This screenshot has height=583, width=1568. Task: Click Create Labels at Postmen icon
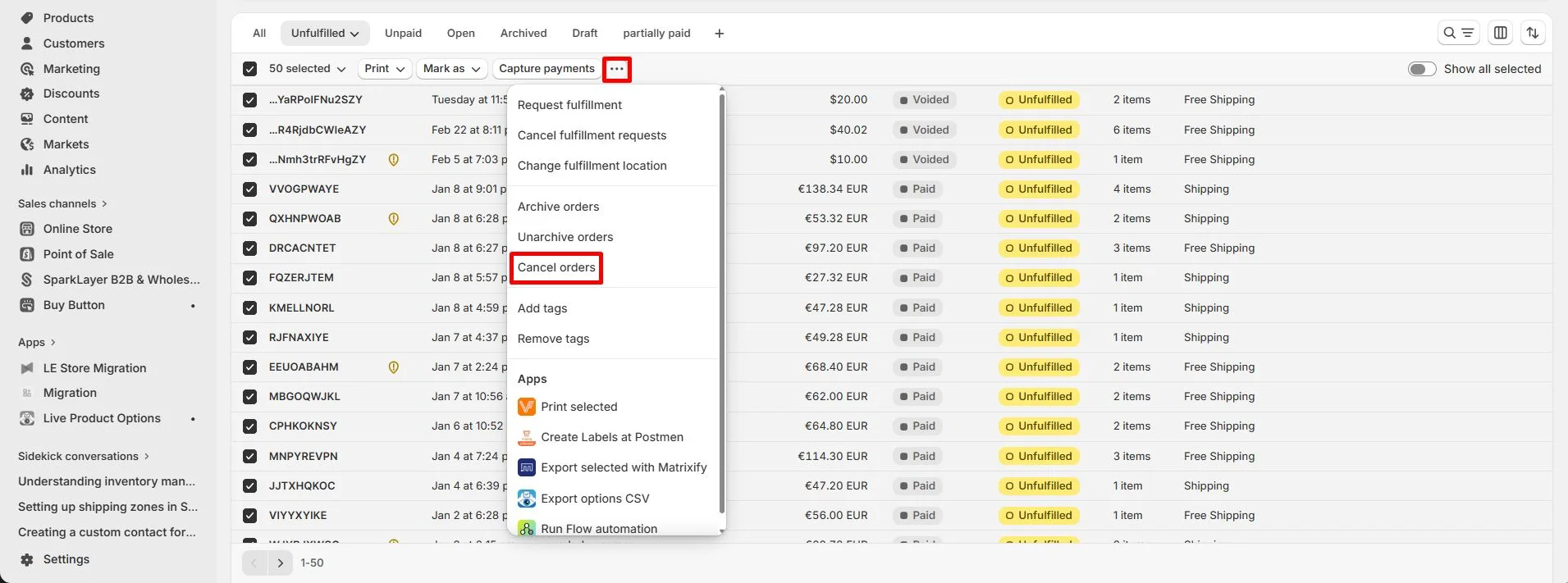pos(527,437)
